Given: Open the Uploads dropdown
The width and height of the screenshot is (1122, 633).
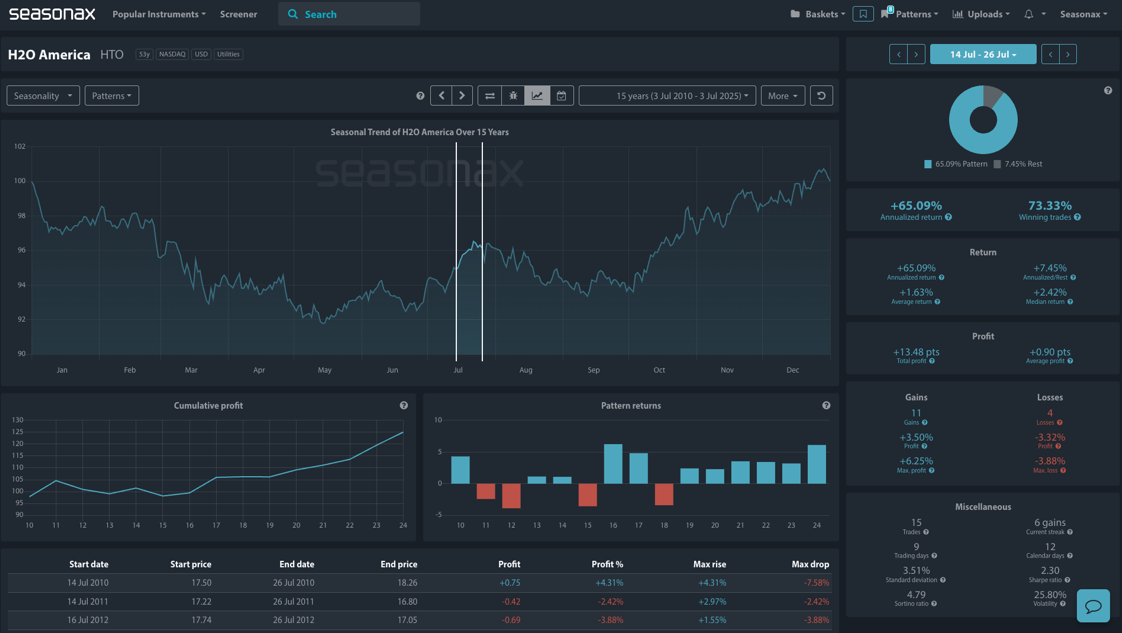Looking at the screenshot, I should click(981, 14).
